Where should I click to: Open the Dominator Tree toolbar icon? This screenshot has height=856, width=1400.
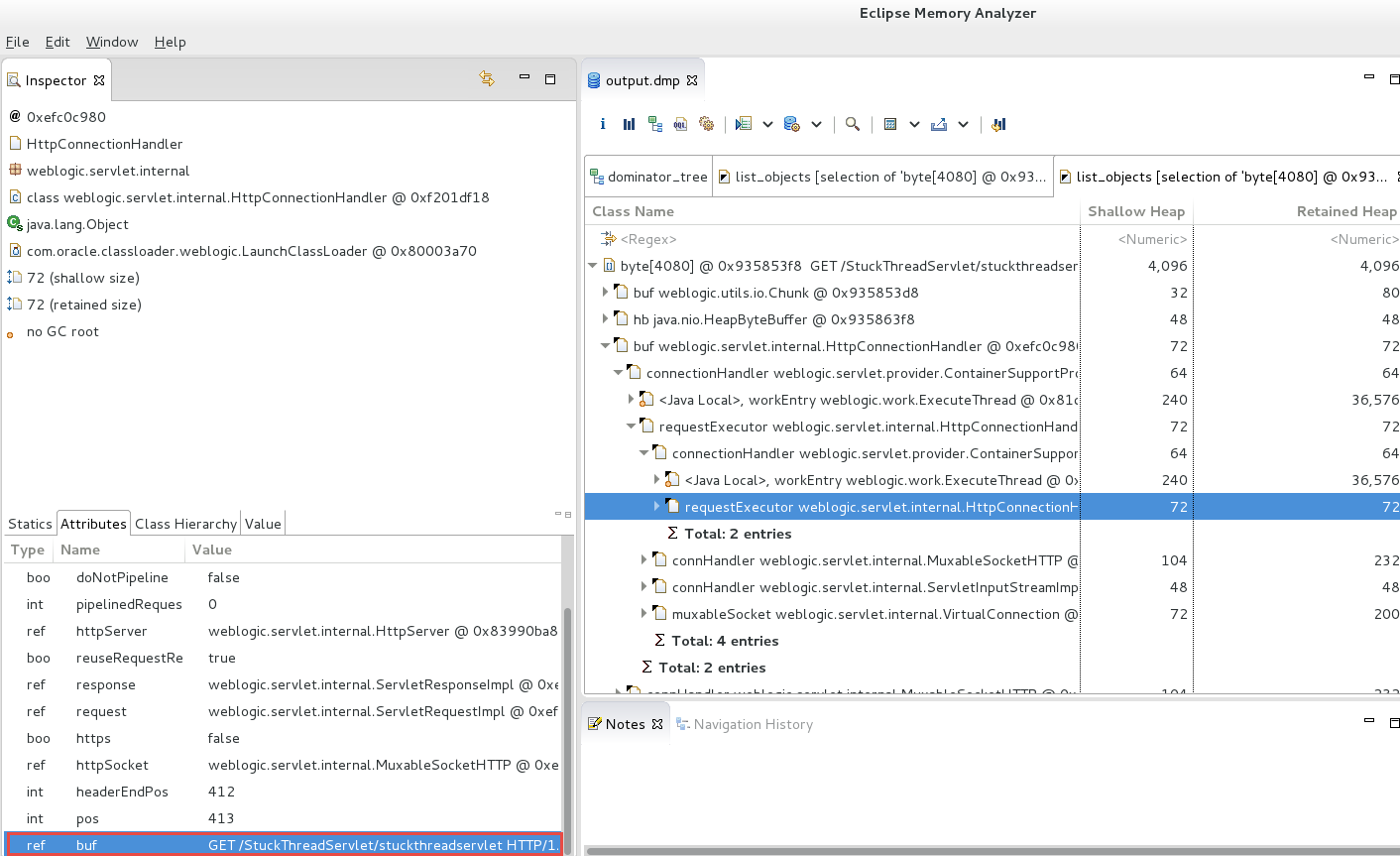pos(654,123)
